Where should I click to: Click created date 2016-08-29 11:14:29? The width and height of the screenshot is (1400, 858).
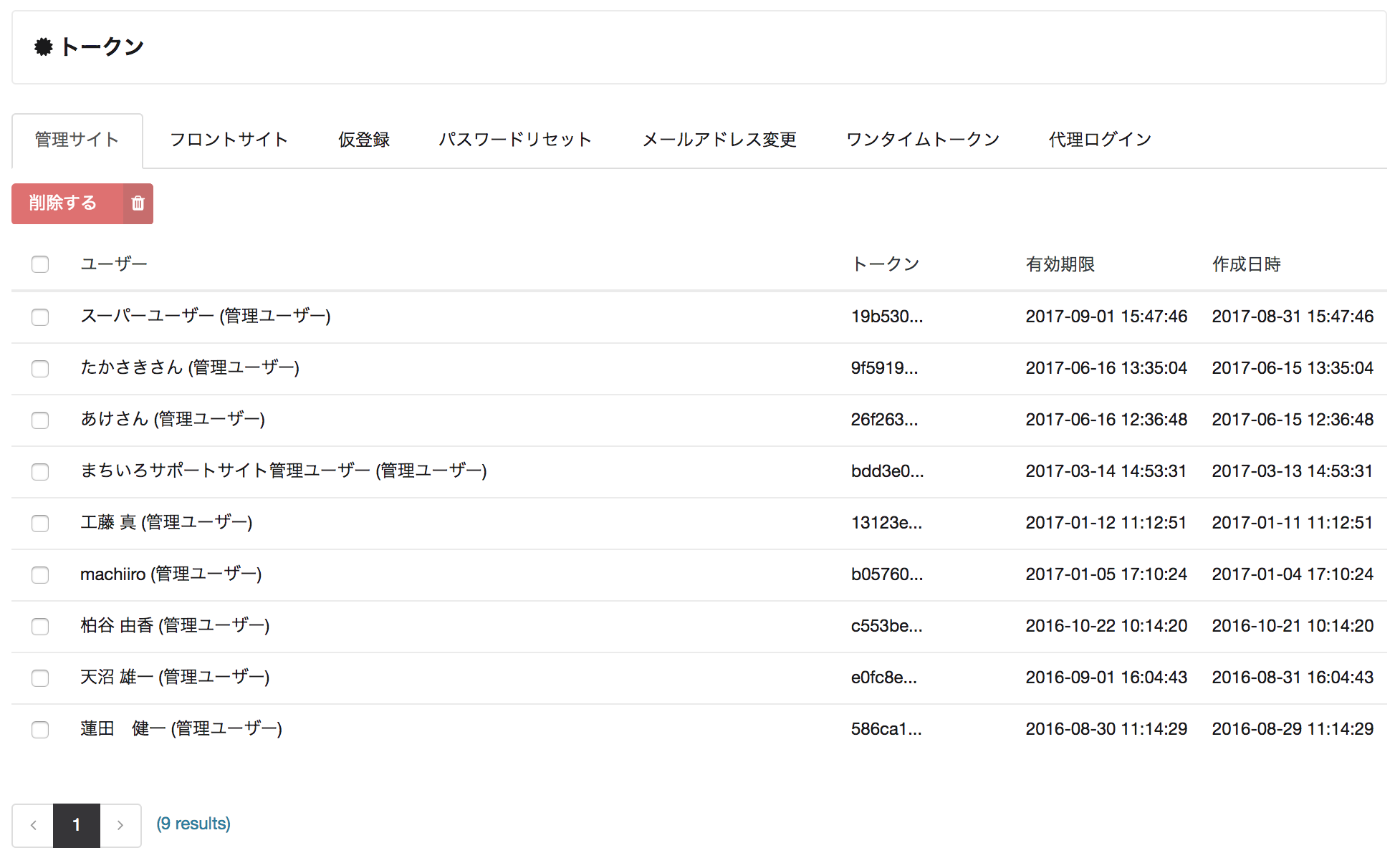(1293, 729)
